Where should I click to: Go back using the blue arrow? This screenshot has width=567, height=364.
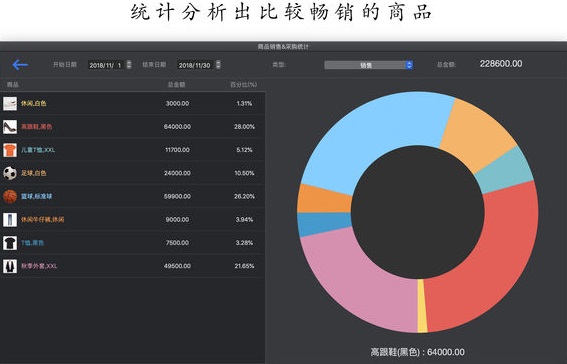tap(20, 65)
